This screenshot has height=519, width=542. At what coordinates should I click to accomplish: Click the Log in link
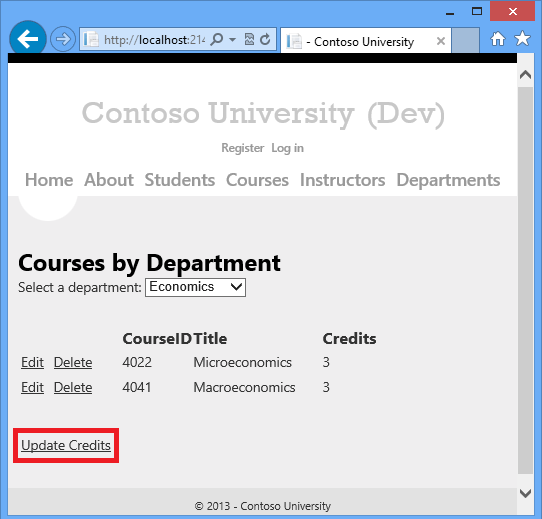(x=287, y=148)
